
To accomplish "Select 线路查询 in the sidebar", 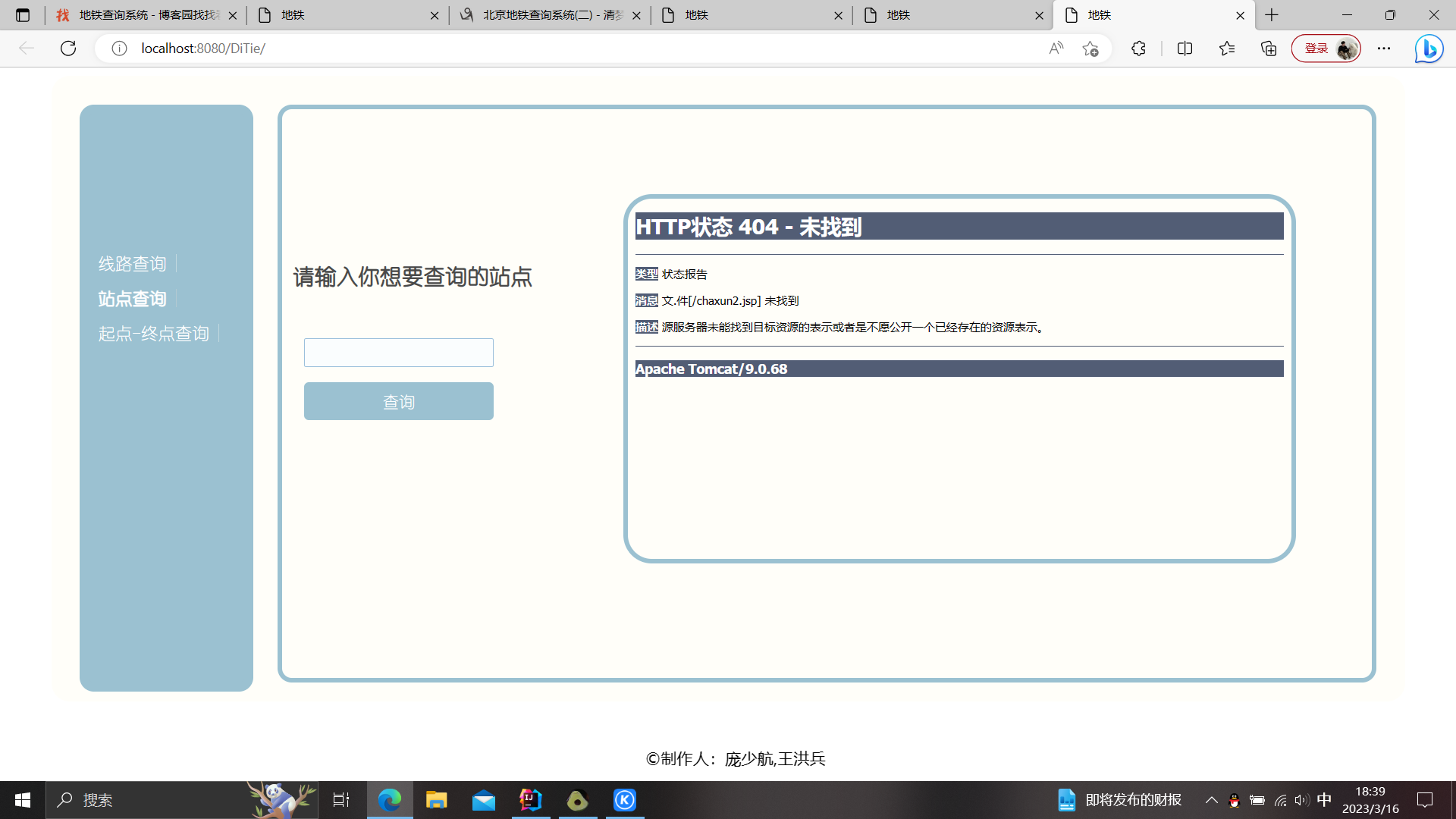I will (132, 264).
